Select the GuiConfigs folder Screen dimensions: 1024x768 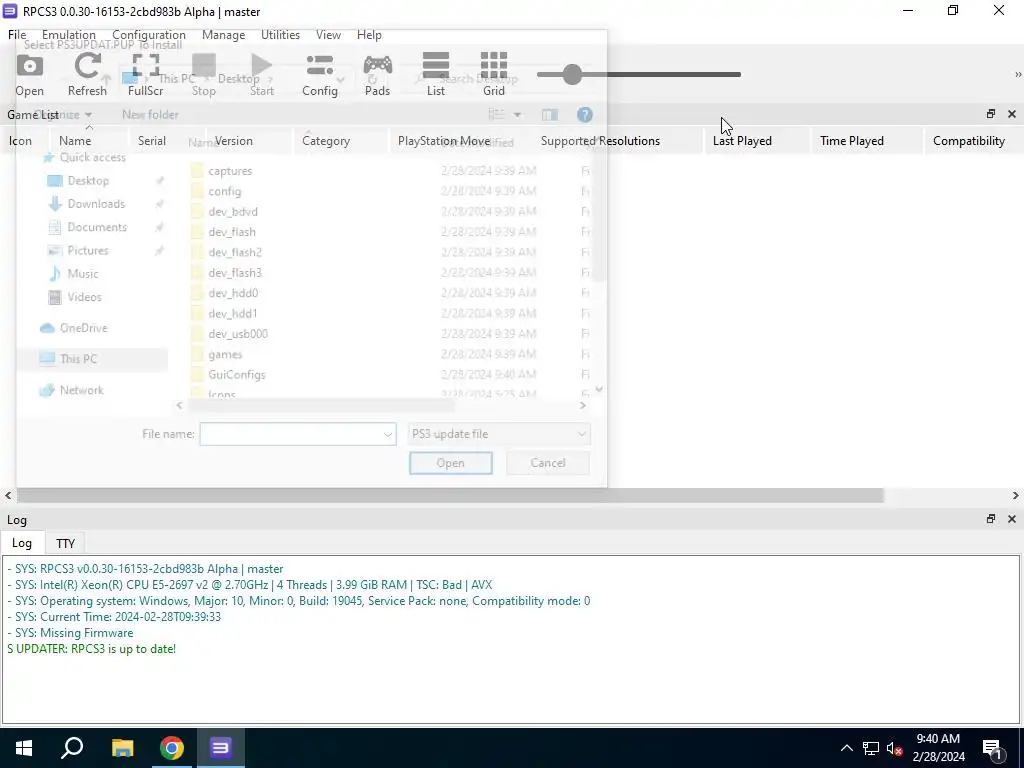(x=236, y=374)
